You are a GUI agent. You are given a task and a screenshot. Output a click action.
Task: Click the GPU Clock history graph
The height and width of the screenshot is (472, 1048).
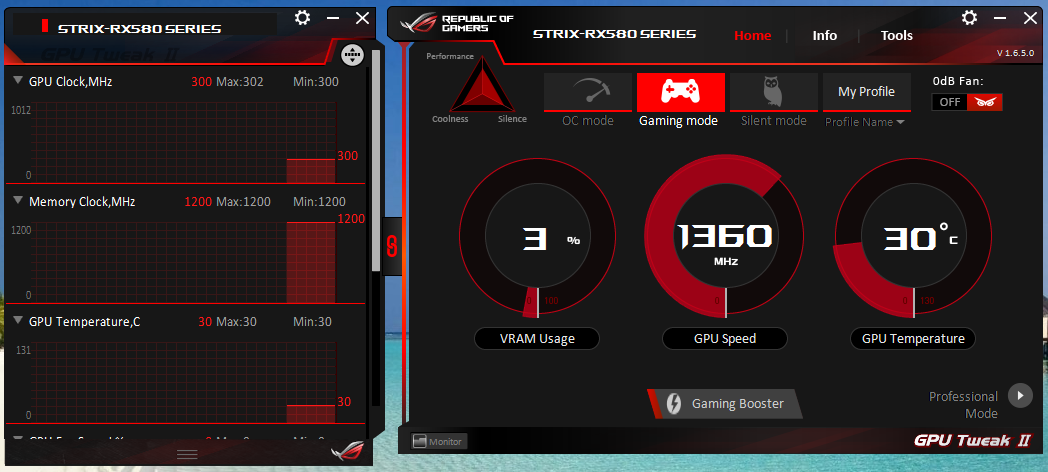tap(184, 142)
